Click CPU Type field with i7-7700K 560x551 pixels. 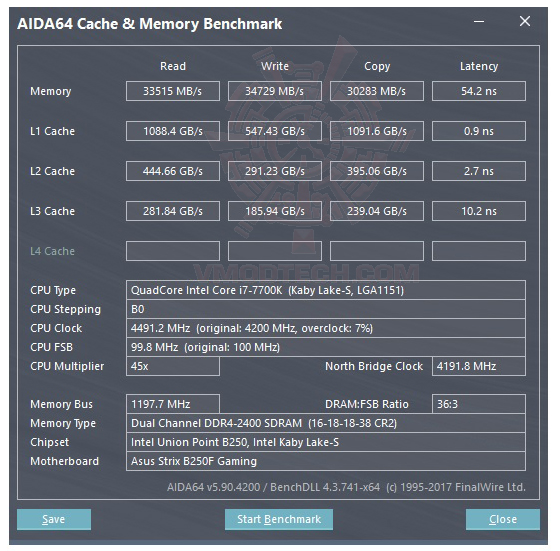[x=326, y=290]
